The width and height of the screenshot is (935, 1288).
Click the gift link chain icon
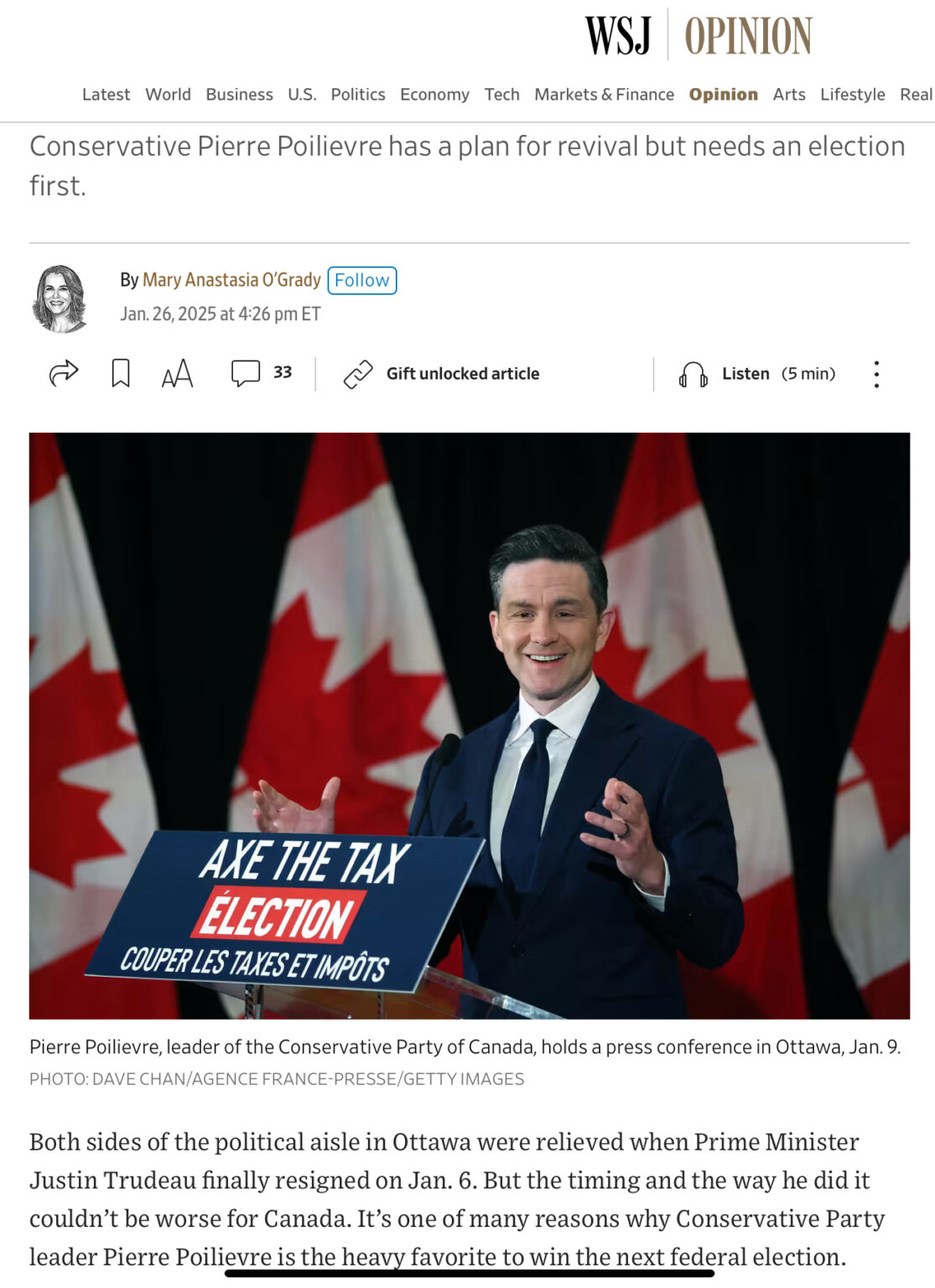pos(358,374)
